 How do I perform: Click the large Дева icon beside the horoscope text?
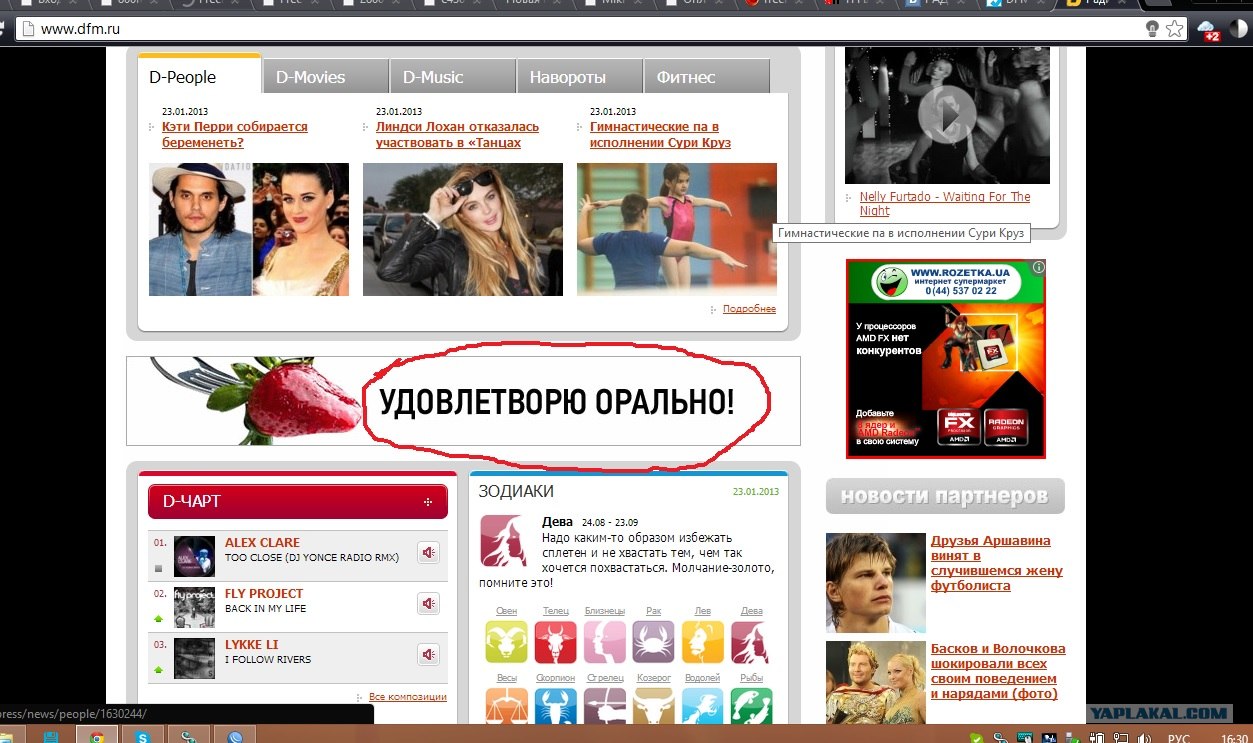[x=505, y=541]
